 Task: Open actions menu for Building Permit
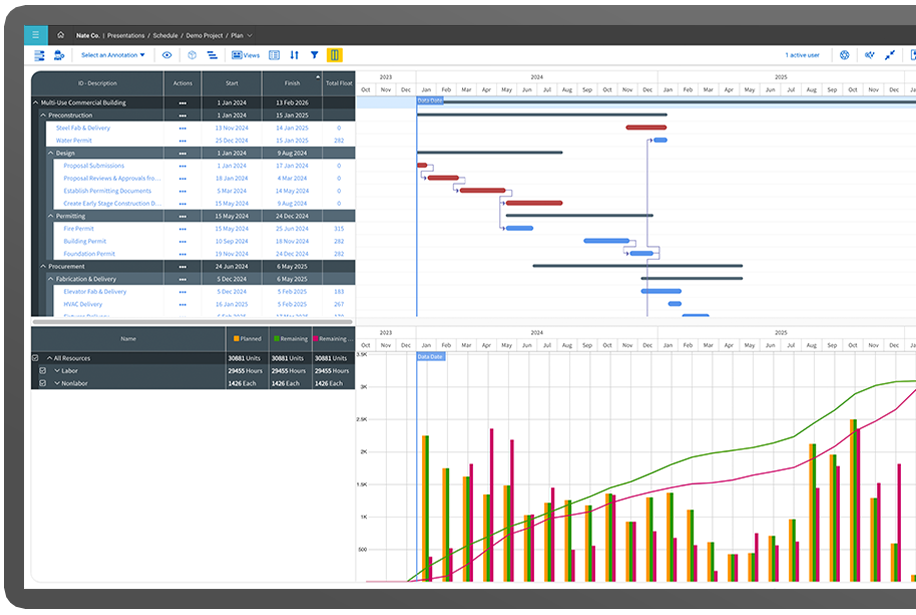(183, 242)
